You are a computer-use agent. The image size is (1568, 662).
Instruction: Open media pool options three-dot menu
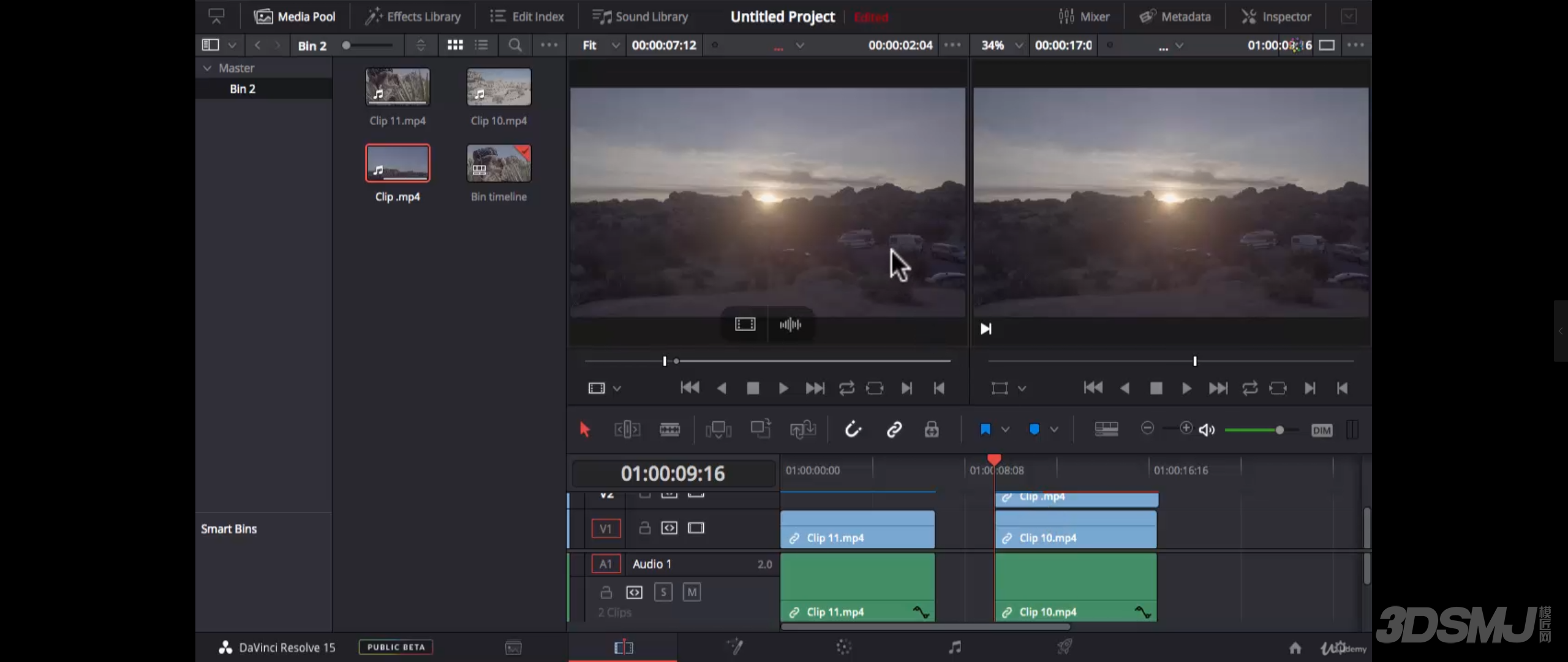[x=549, y=45]
